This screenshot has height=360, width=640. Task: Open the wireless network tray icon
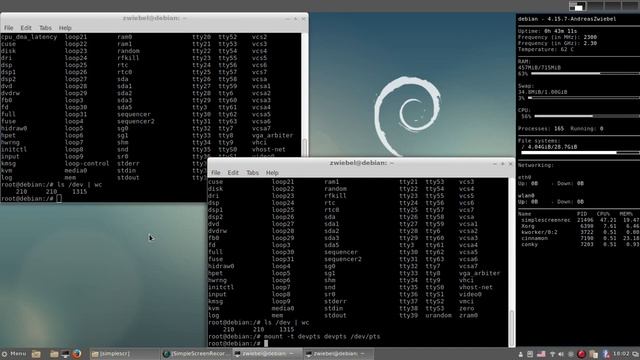tap(552, 354)
